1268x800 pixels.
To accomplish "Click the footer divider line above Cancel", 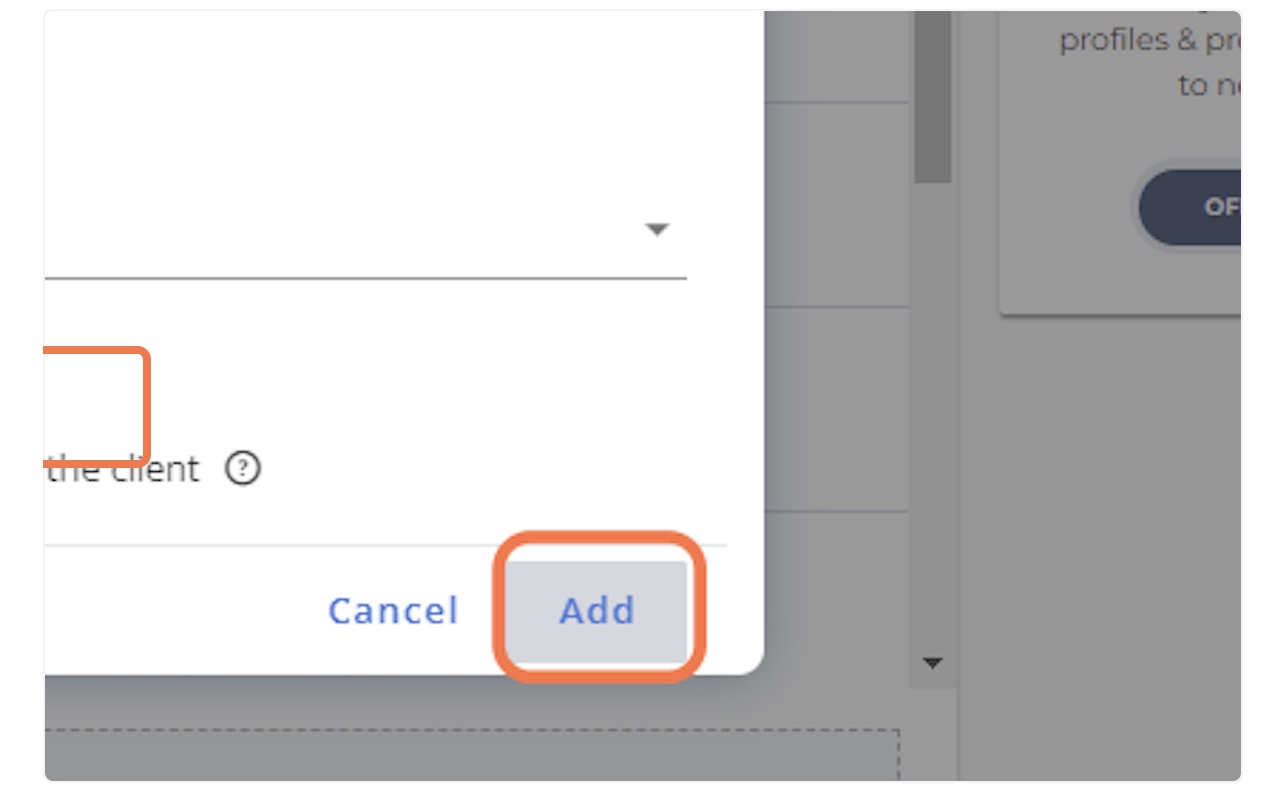I will [x=386, y=546].
